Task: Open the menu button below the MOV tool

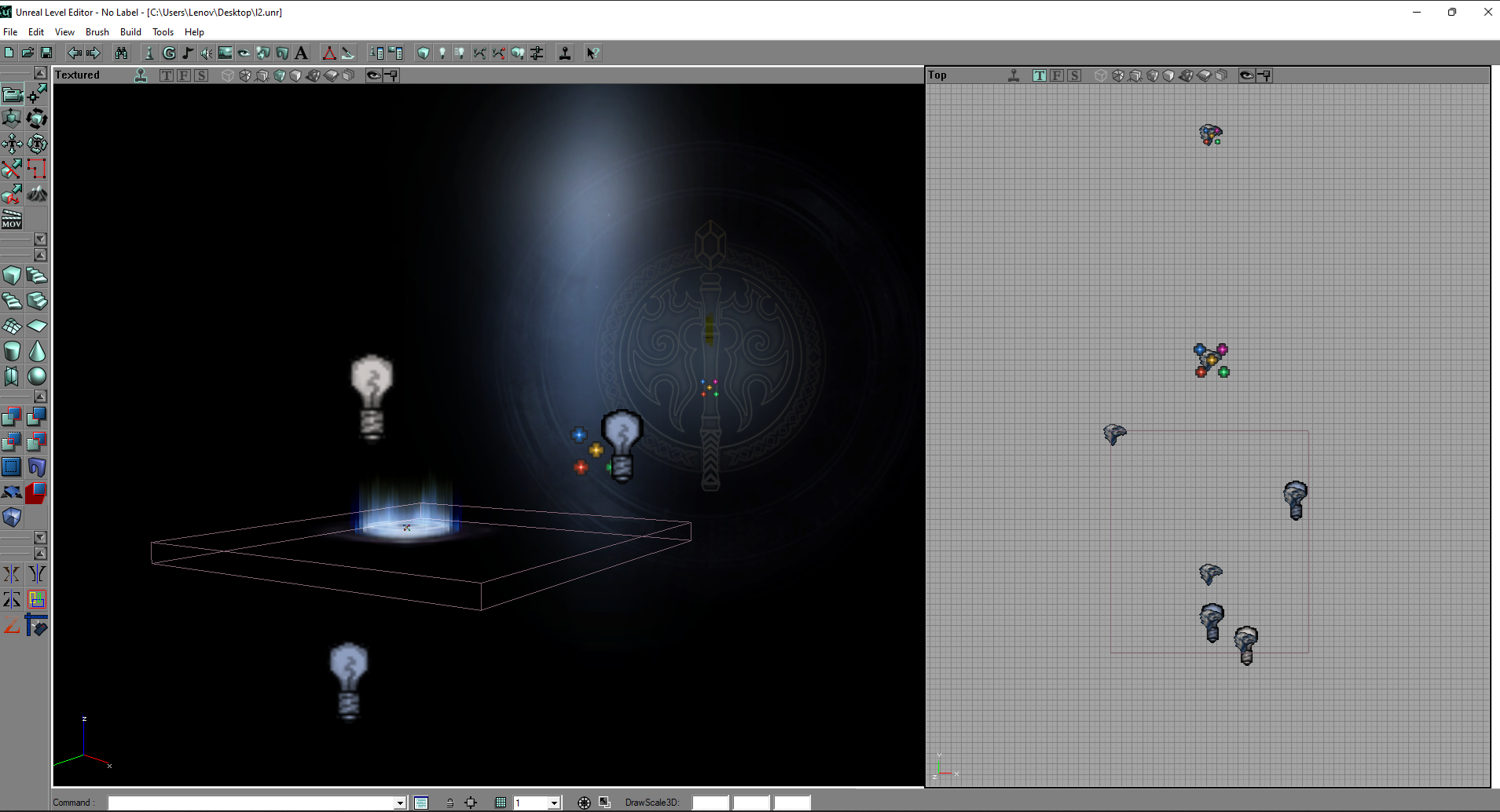Action: point(40,239)
